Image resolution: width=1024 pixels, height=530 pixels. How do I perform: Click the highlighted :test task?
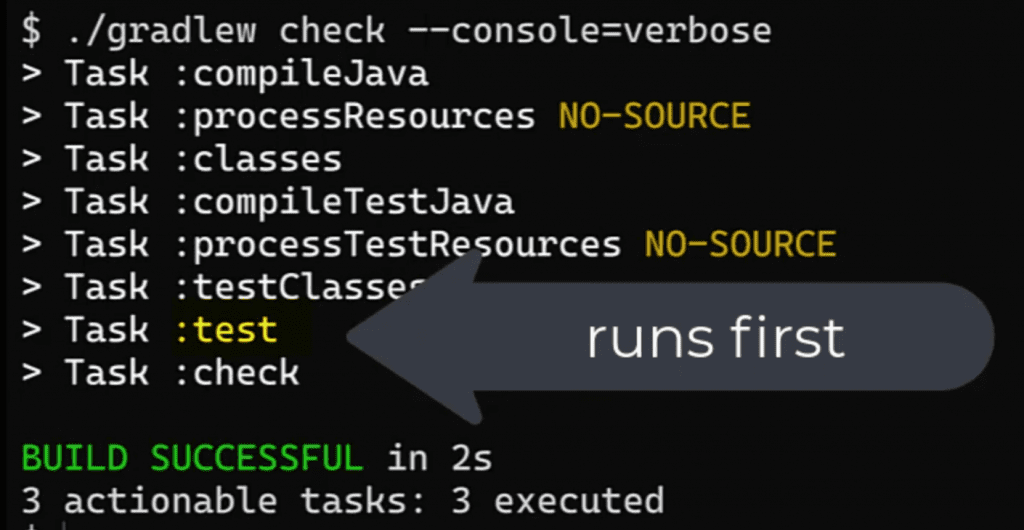(226, 331)
